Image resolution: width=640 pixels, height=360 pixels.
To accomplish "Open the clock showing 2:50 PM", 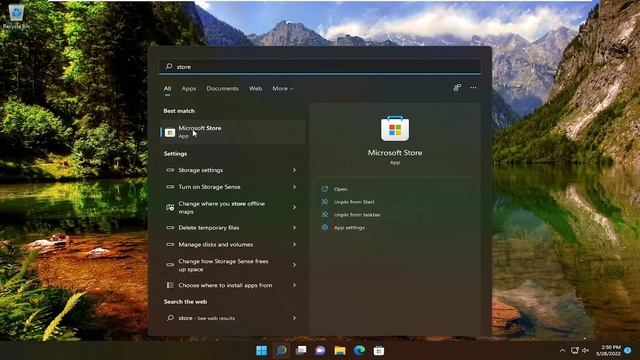I will coord(608,351).
